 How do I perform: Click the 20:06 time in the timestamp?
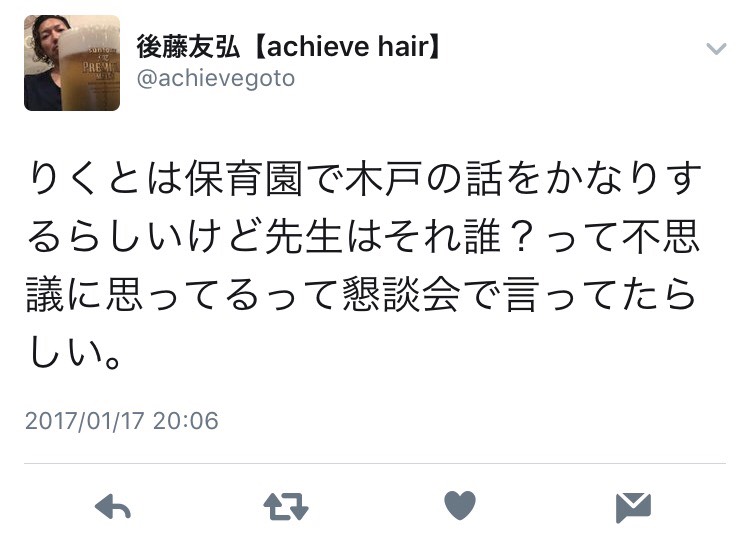(x=186, y=421)
